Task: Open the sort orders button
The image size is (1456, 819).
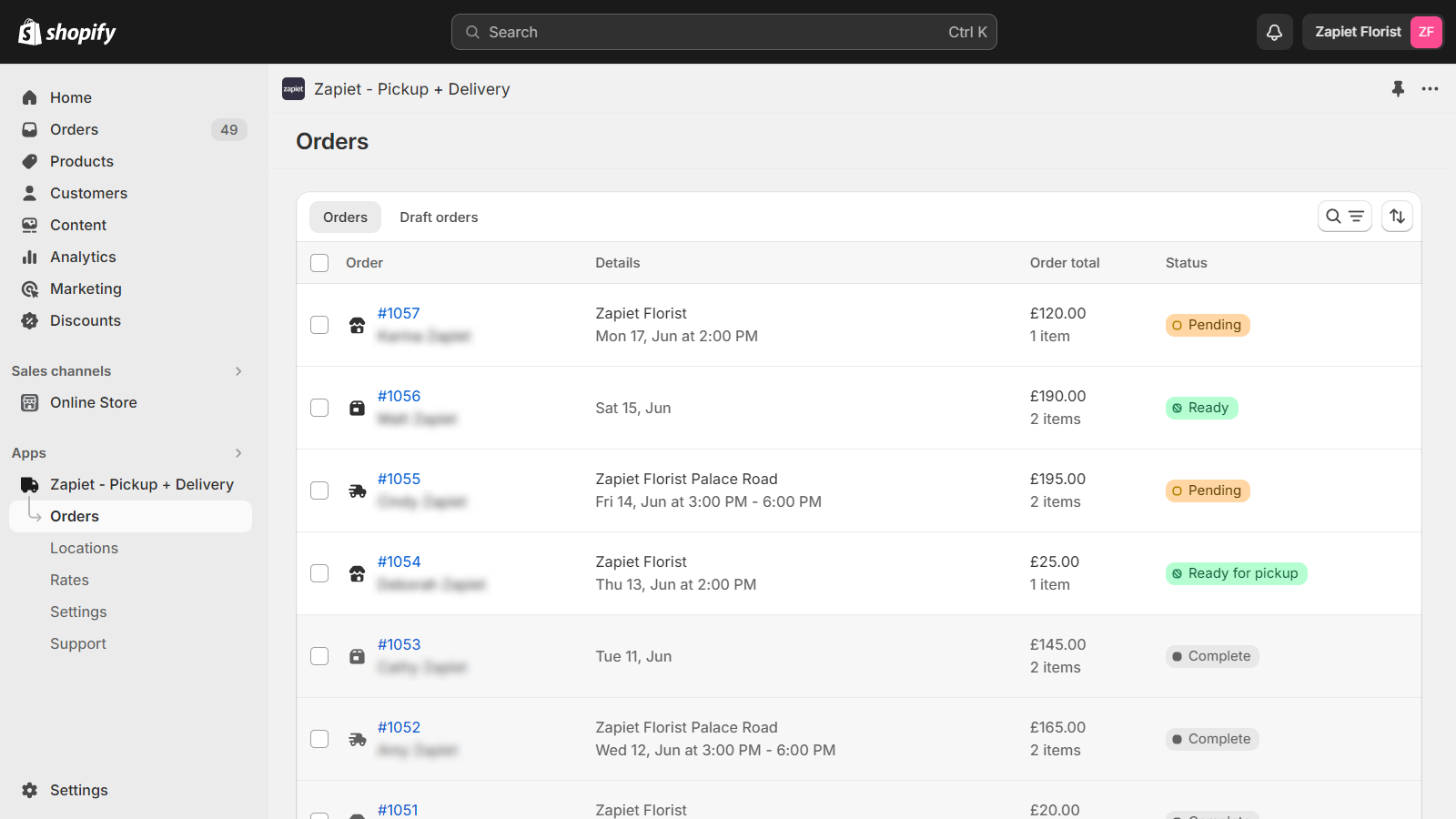Action: (x=1397, y=217)
